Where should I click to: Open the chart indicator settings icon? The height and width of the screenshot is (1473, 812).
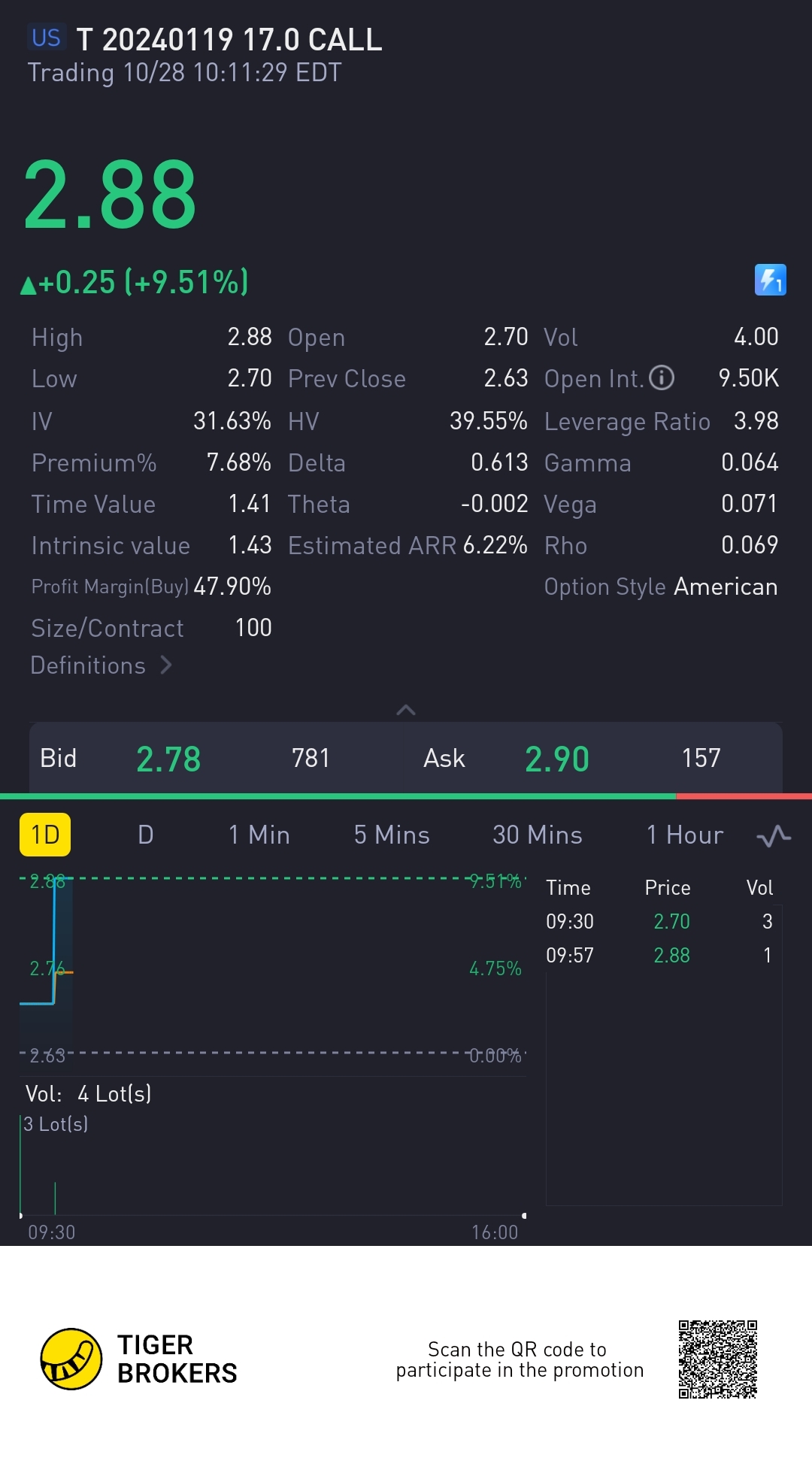774,835
